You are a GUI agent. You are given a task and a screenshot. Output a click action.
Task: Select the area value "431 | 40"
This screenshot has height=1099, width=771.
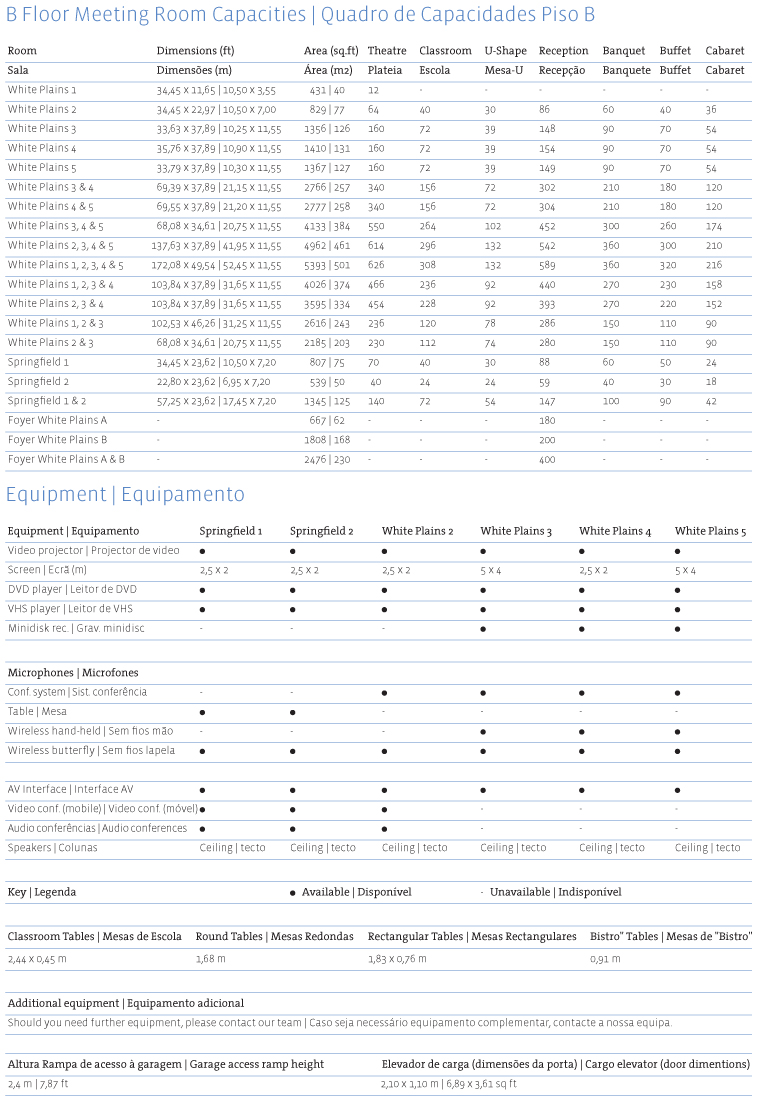pos(327,90)
